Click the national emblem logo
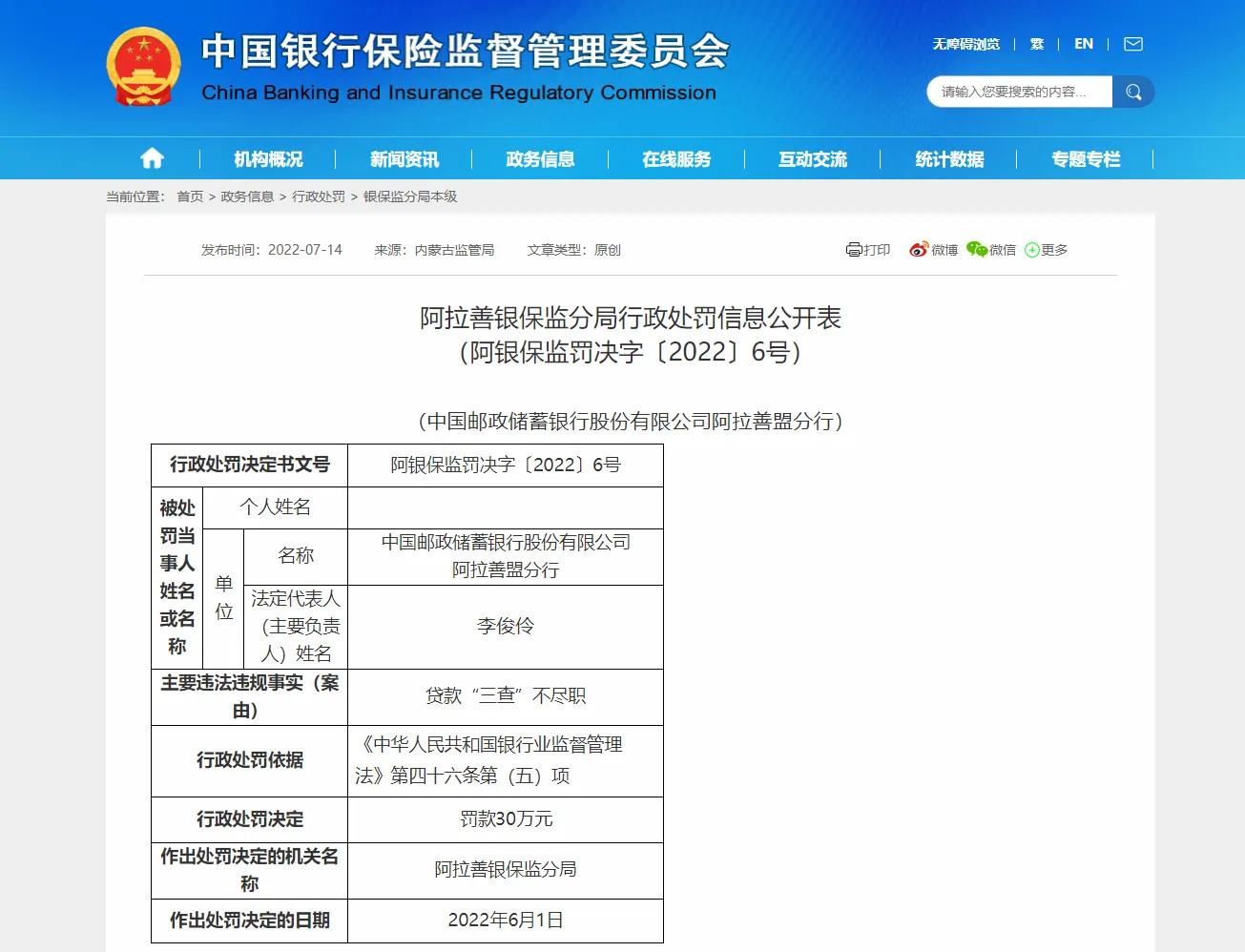This screenshot has height=952, width=1245. pos(143,66)
